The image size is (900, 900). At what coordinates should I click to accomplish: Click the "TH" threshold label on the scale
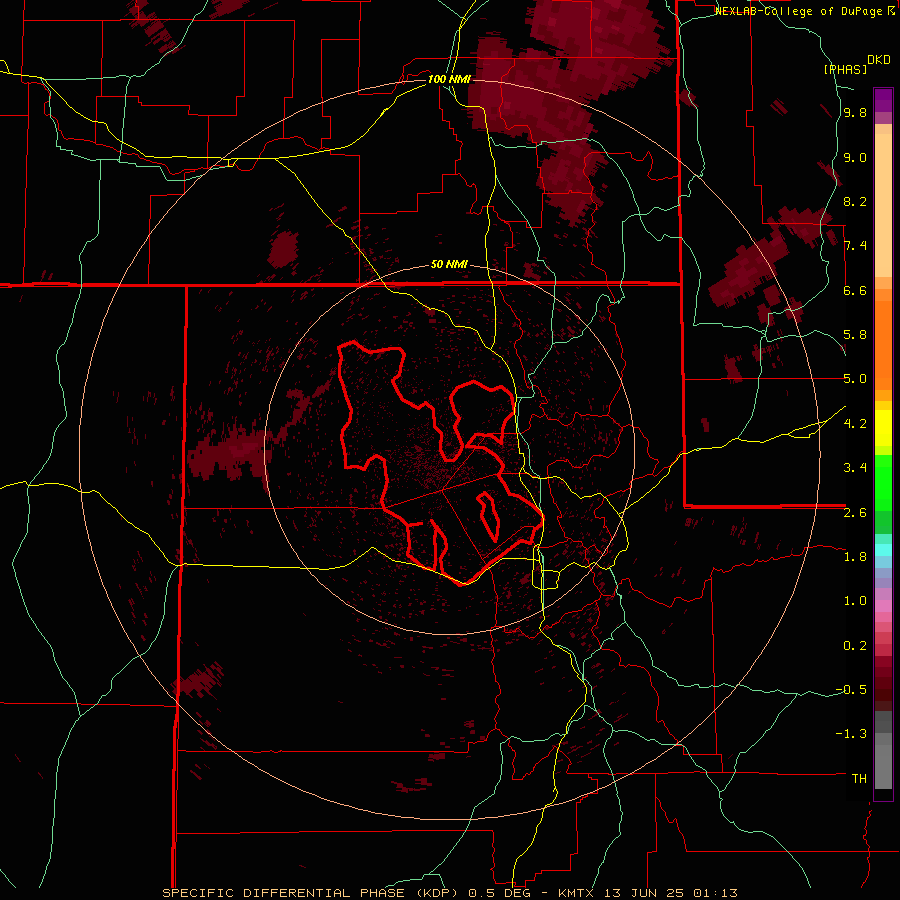860,779
